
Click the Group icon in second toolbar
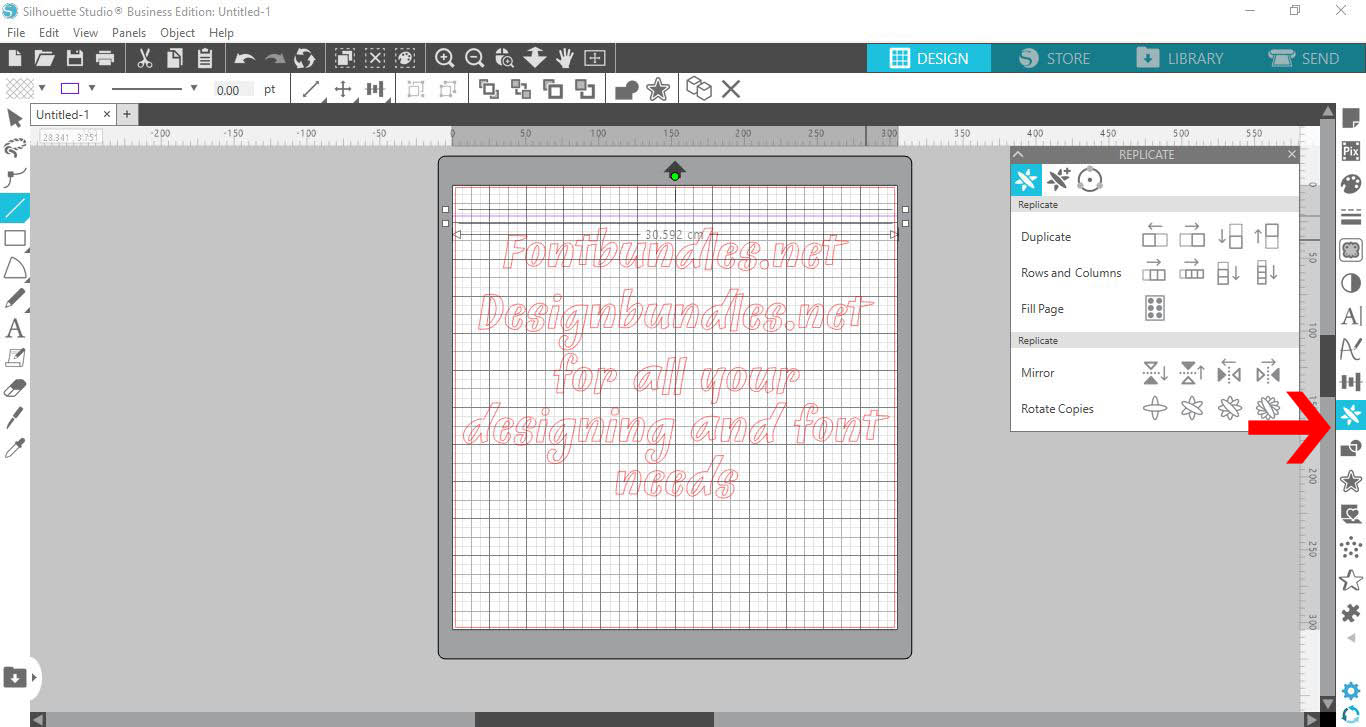click(416, 89)
